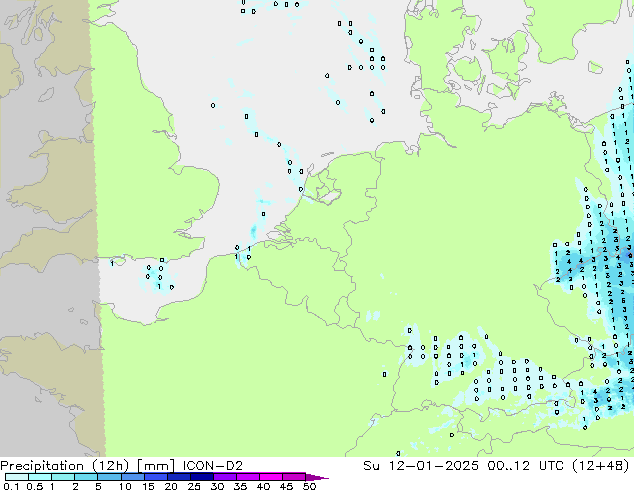Click the 40–45 mm magenta legend swatch
634x490 pixels.
point(271,477)
